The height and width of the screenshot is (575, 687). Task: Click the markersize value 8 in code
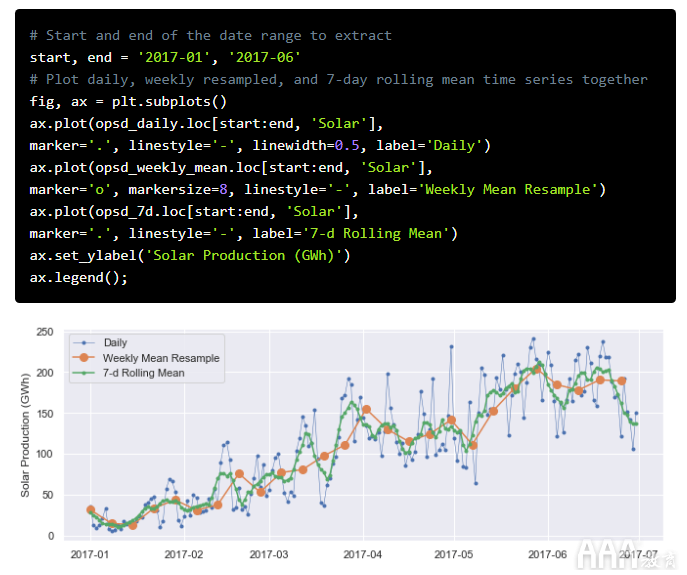point(223,189)
